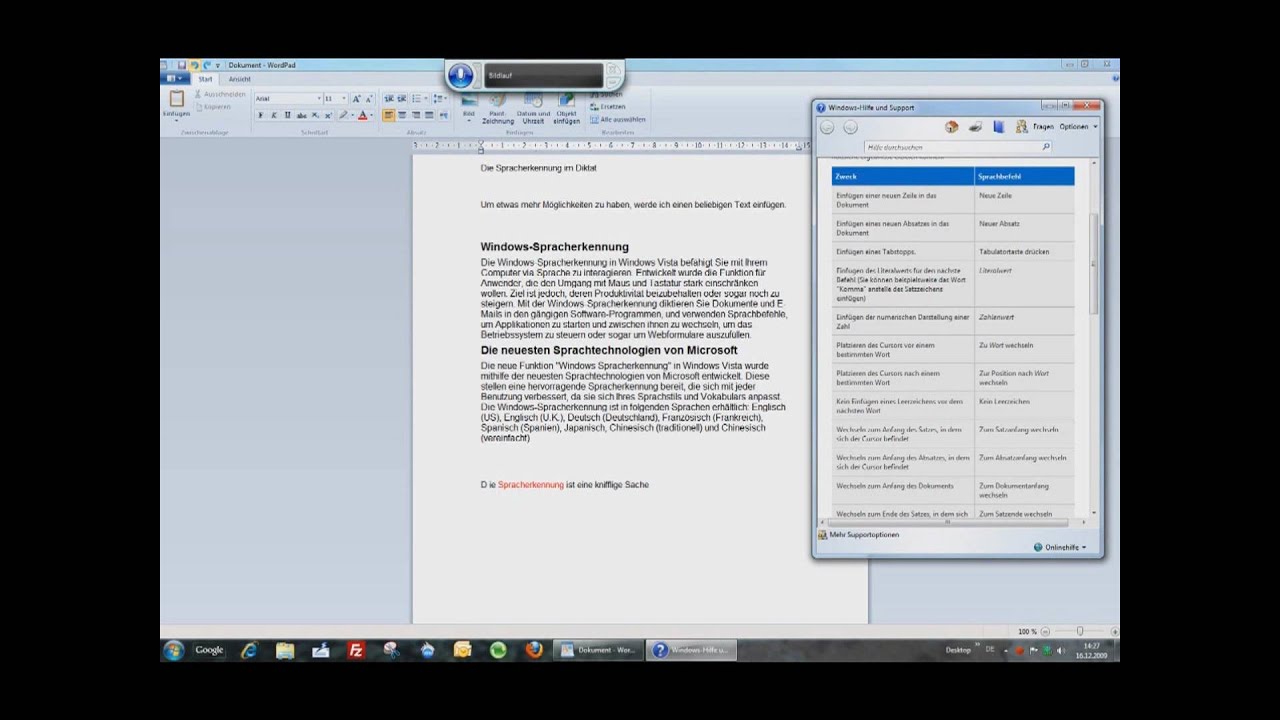
Task: Insert Datum und Uhrzeit
Action: [x=534, y=107]
